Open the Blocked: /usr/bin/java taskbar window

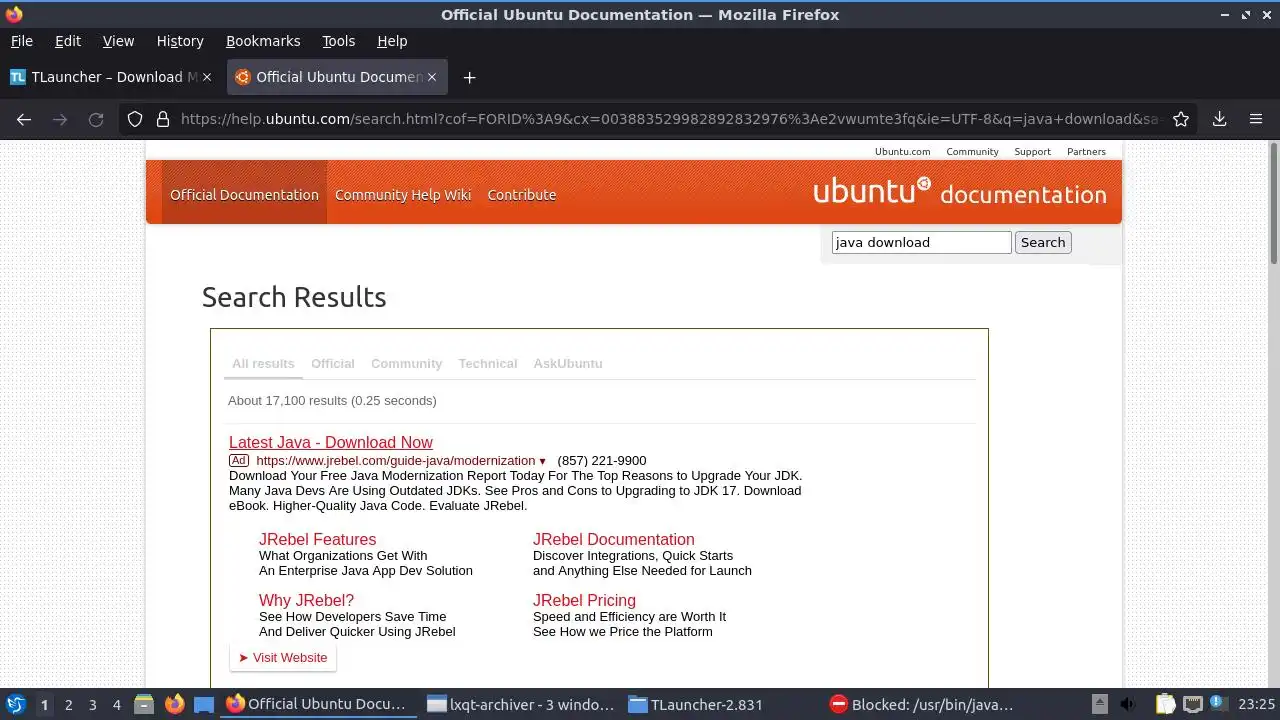tap(922, 704)
